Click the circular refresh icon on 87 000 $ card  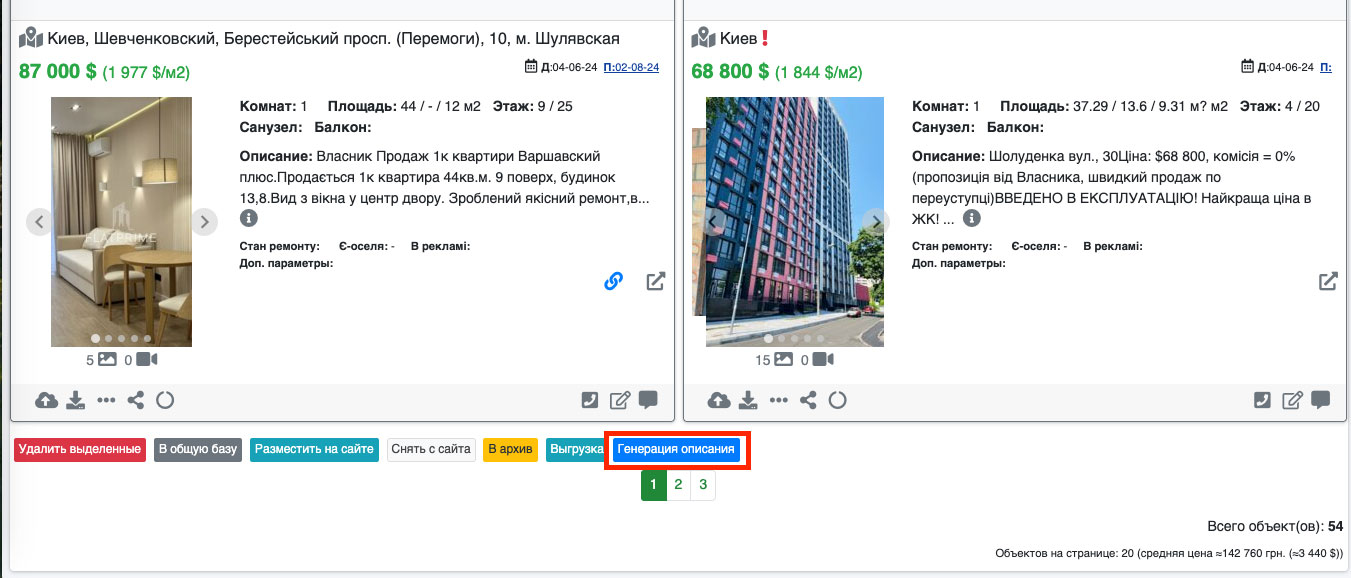[x=166, y=401]
